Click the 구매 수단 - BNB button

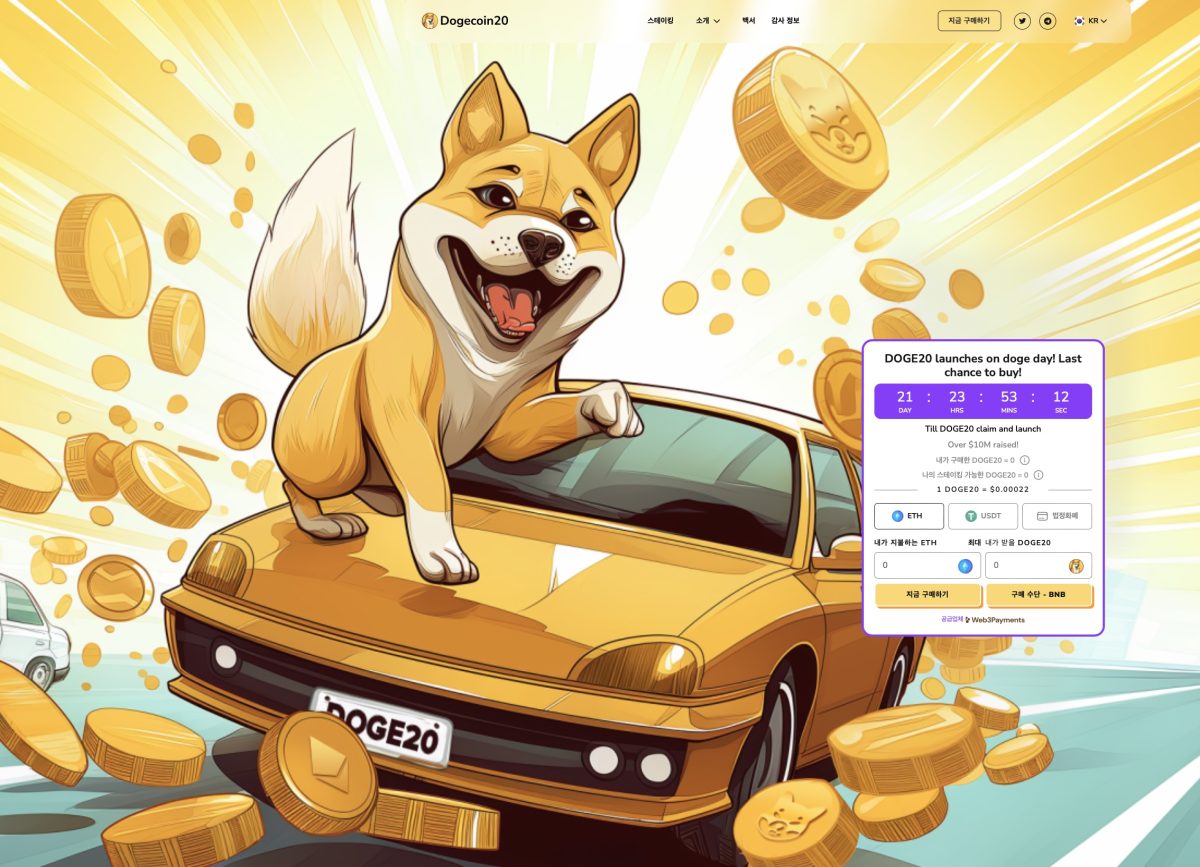tap(1038, 595)
